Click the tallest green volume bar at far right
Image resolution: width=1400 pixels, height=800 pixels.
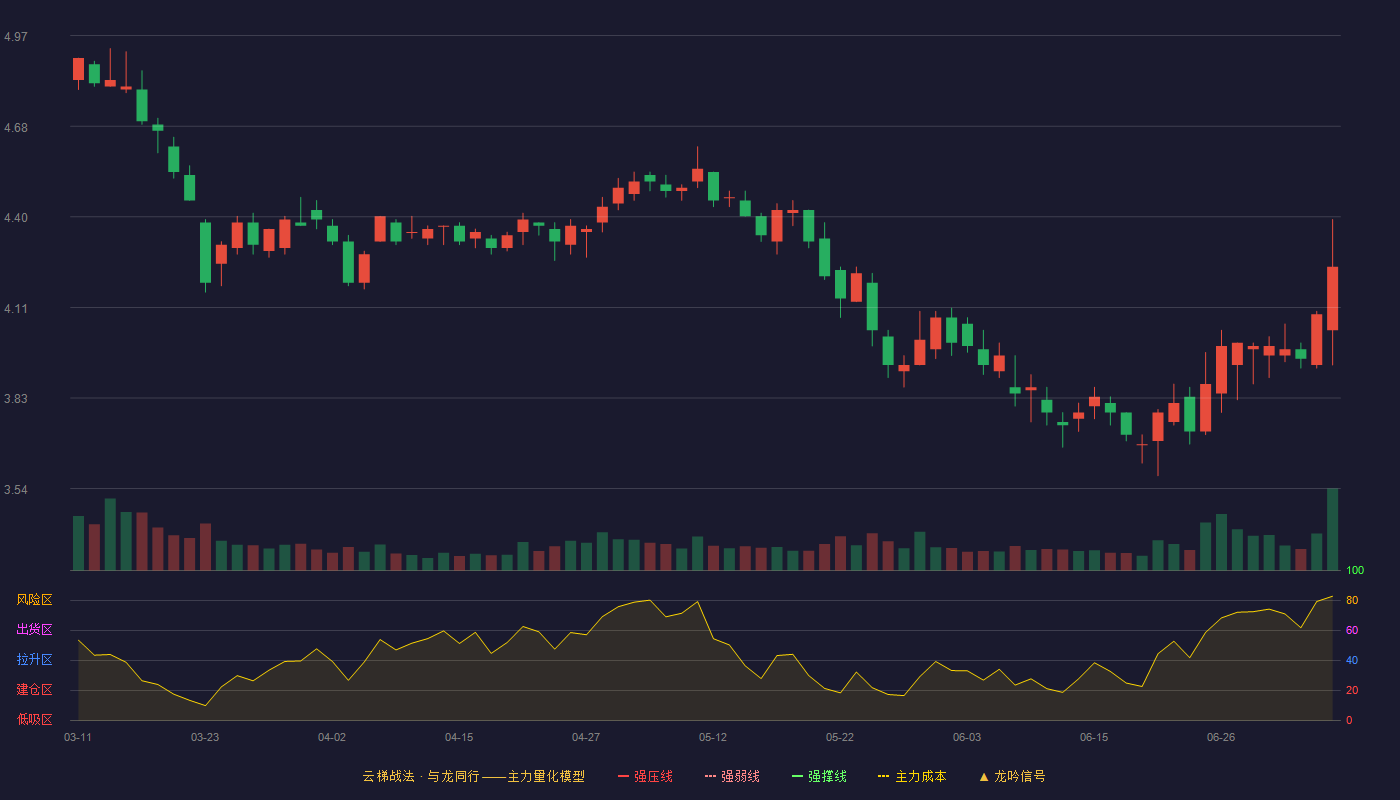(1332, 529)
